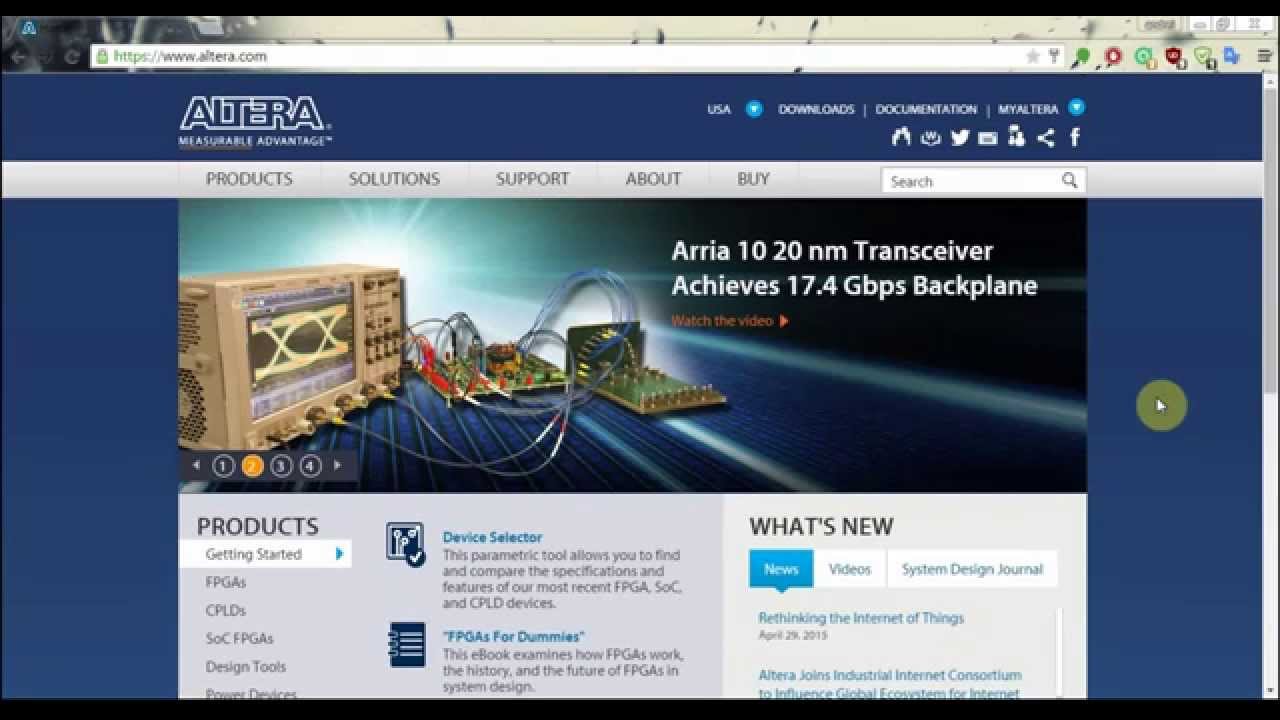
Task: Expand the USA region dropdown arrow
Action: point(754,108)
